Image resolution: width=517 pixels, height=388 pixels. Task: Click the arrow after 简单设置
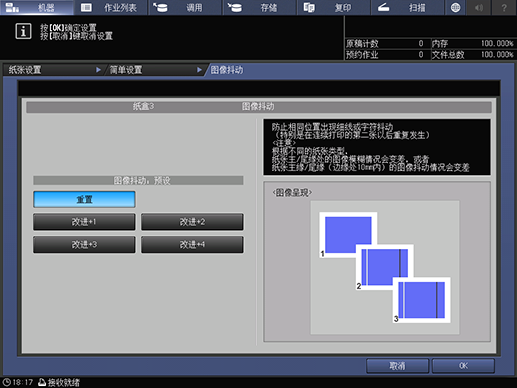pos(199,70)
